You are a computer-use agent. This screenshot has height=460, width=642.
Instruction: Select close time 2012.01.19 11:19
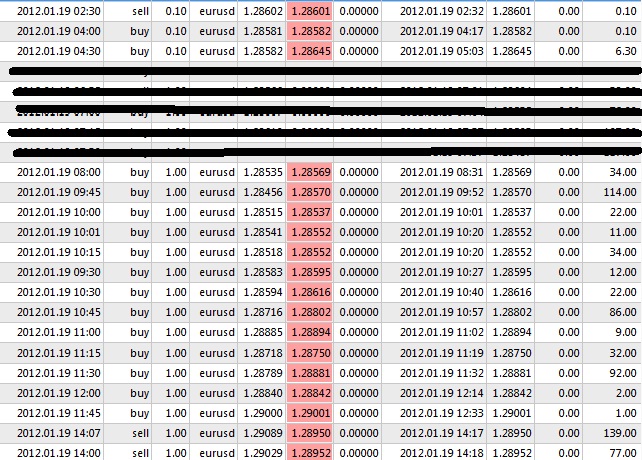[x=441, y=353]
